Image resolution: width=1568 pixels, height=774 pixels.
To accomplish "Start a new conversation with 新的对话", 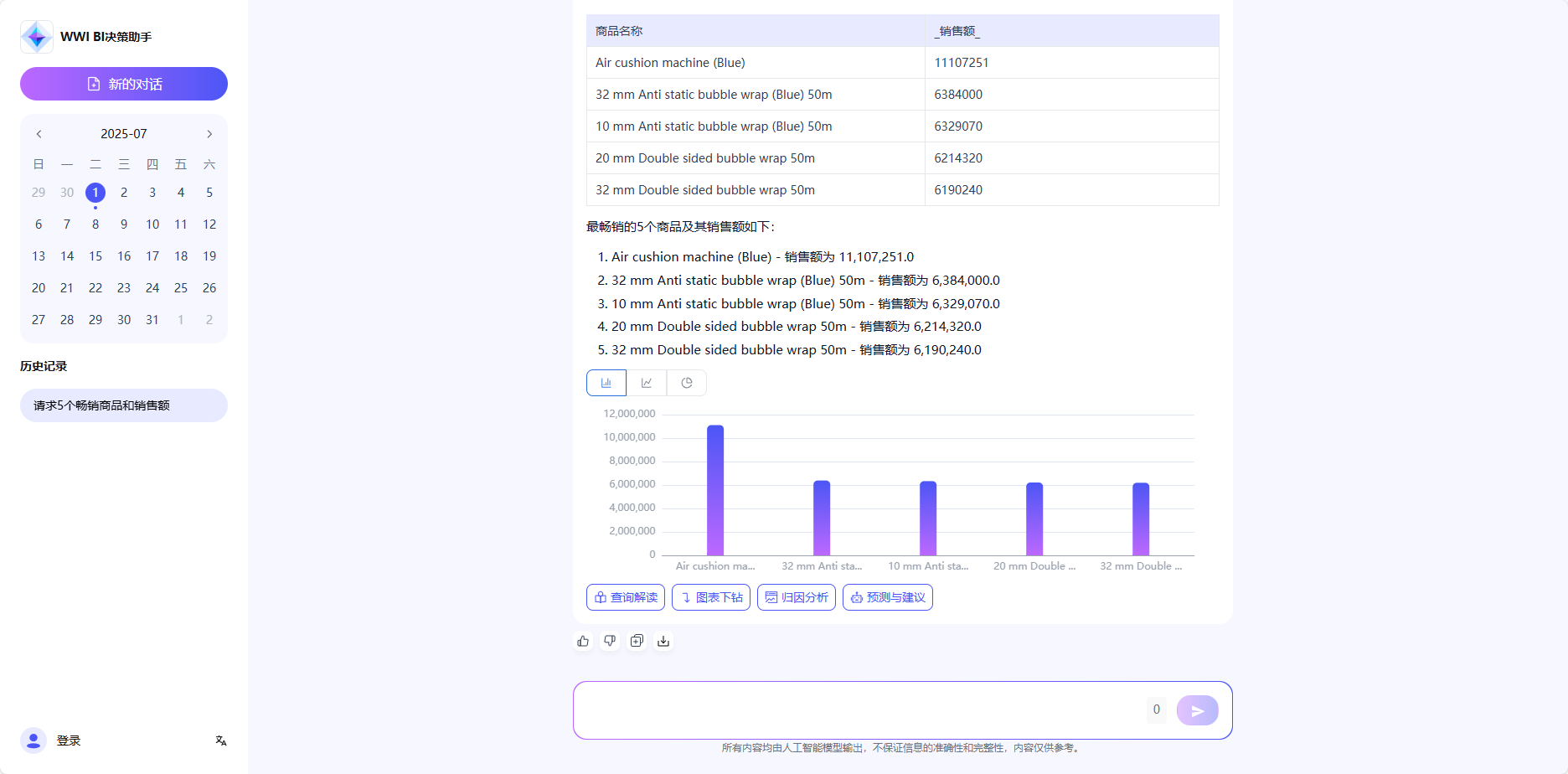I will click(x=124, y=84).
